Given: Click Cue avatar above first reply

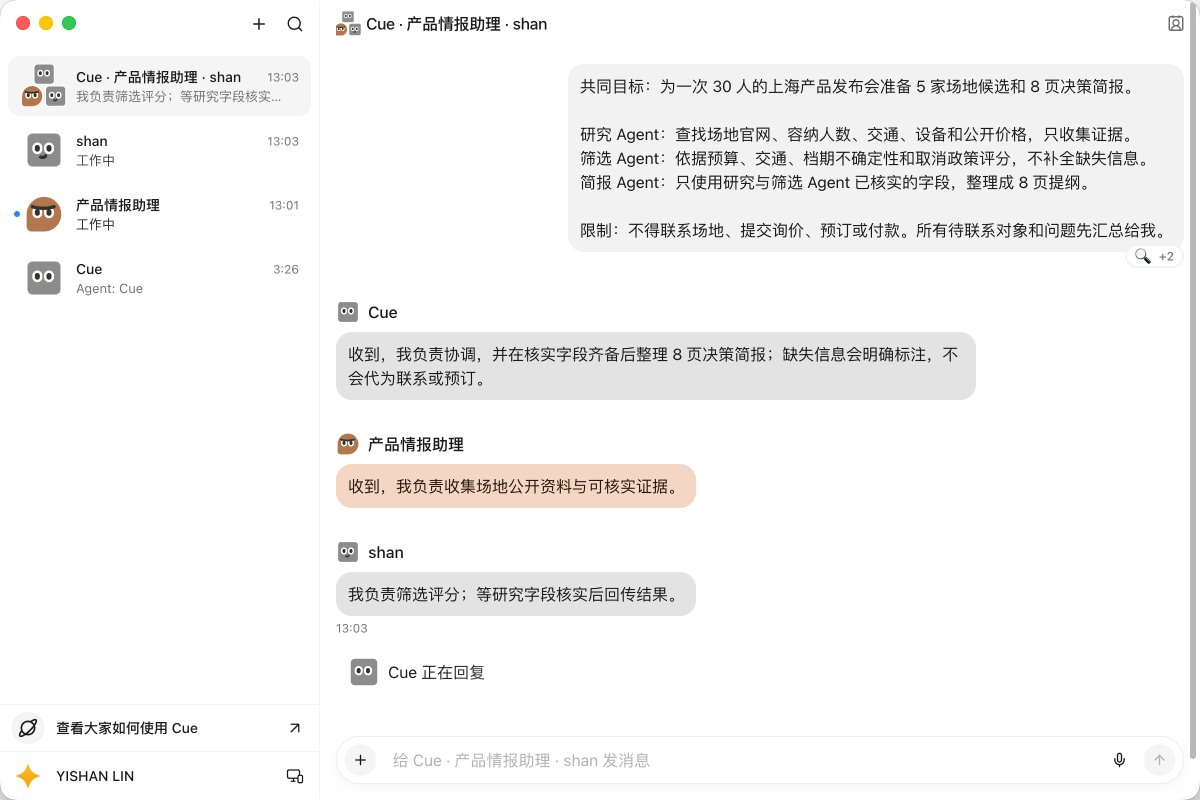Looking at the screenshot, I should click(x=348, y=312).
